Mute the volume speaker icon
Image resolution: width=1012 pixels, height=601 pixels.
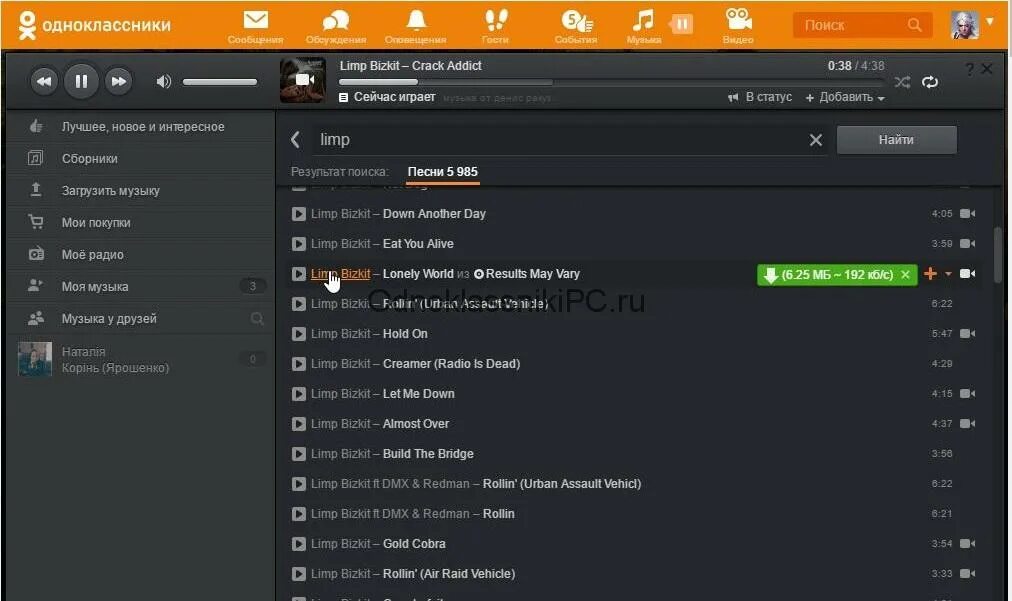163,81
